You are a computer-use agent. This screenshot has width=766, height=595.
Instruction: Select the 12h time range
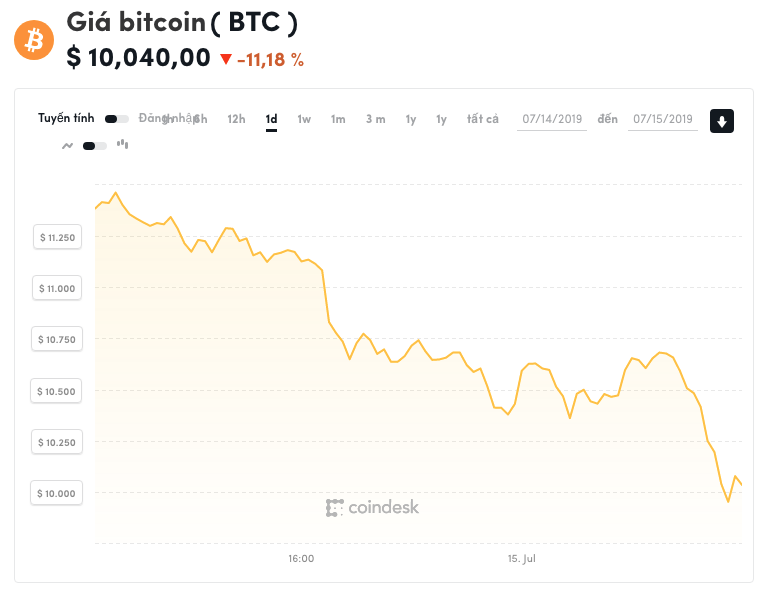pos(236,119)
